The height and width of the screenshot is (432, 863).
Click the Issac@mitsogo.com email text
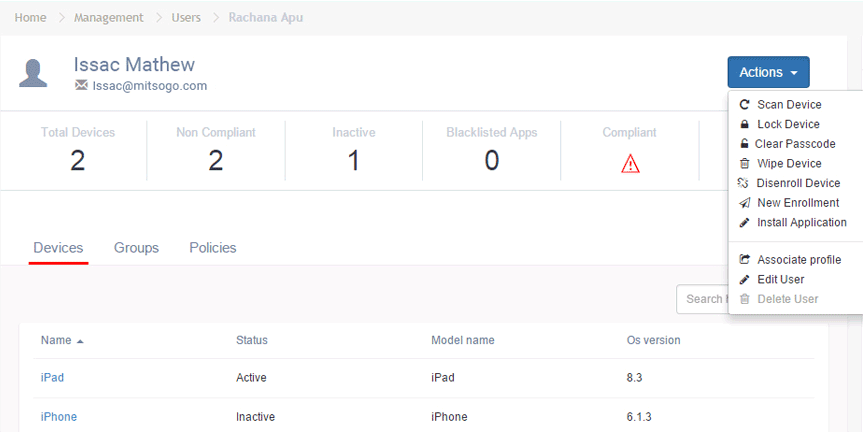(x=150, y=86)
